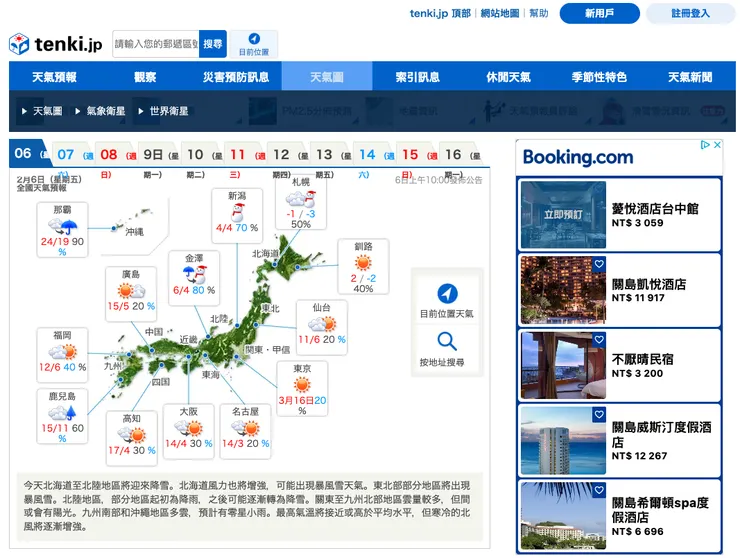The image size is (740, 558).
Task: Click the 仙台 cloudy sun icon
Action: point(322,324)
